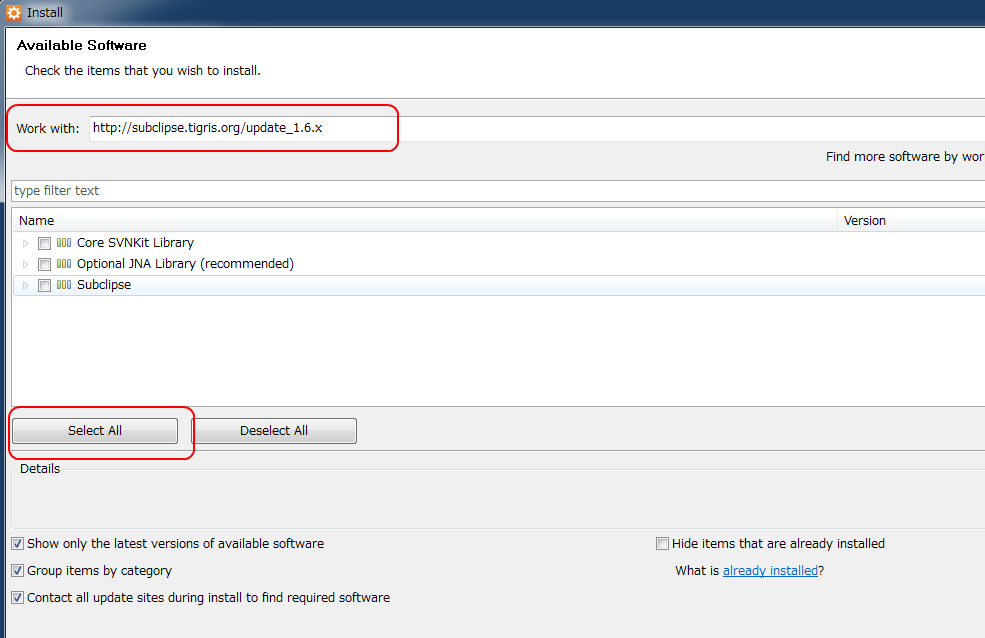Sort by the Name column header
This screenshot has height=638, width=985.
click(x=425, y=220)
